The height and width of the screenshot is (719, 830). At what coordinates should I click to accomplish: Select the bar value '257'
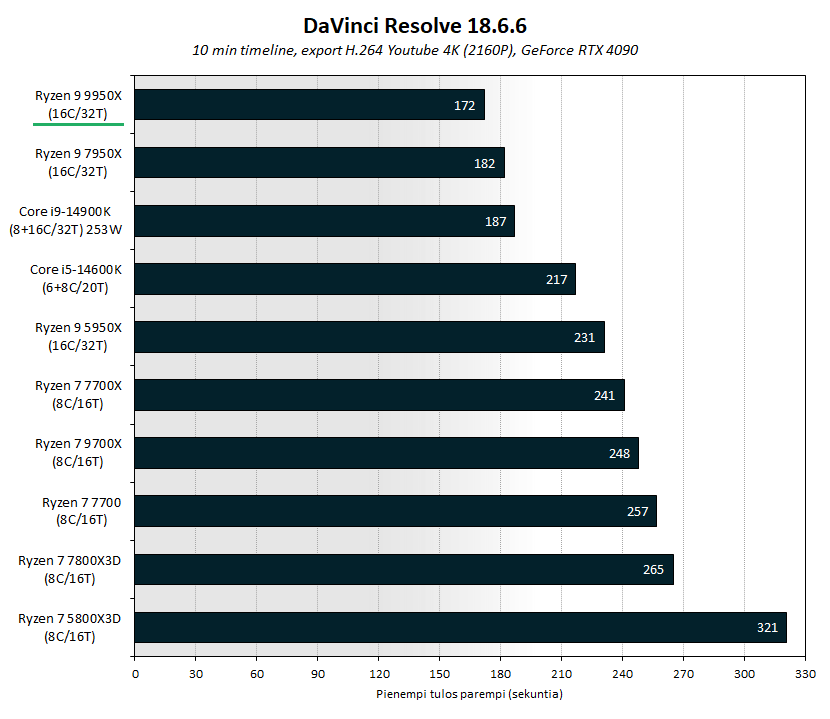click(x=637, y=511)
